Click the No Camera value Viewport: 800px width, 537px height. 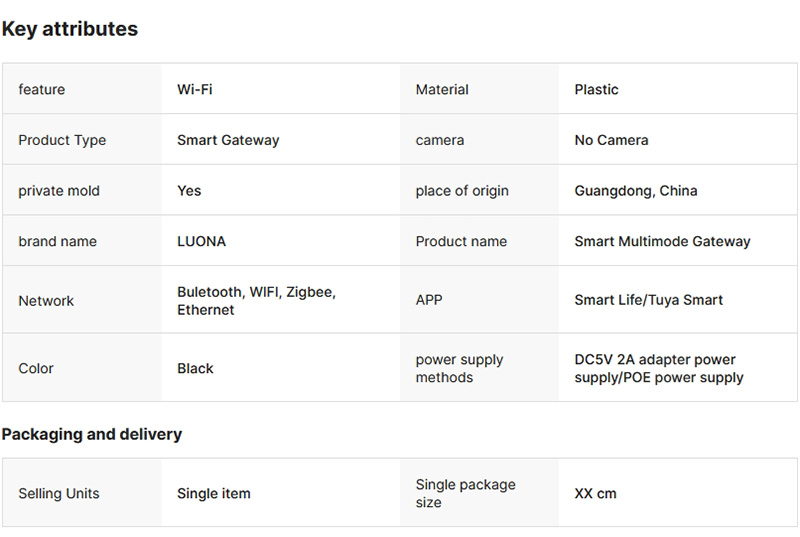611,140
